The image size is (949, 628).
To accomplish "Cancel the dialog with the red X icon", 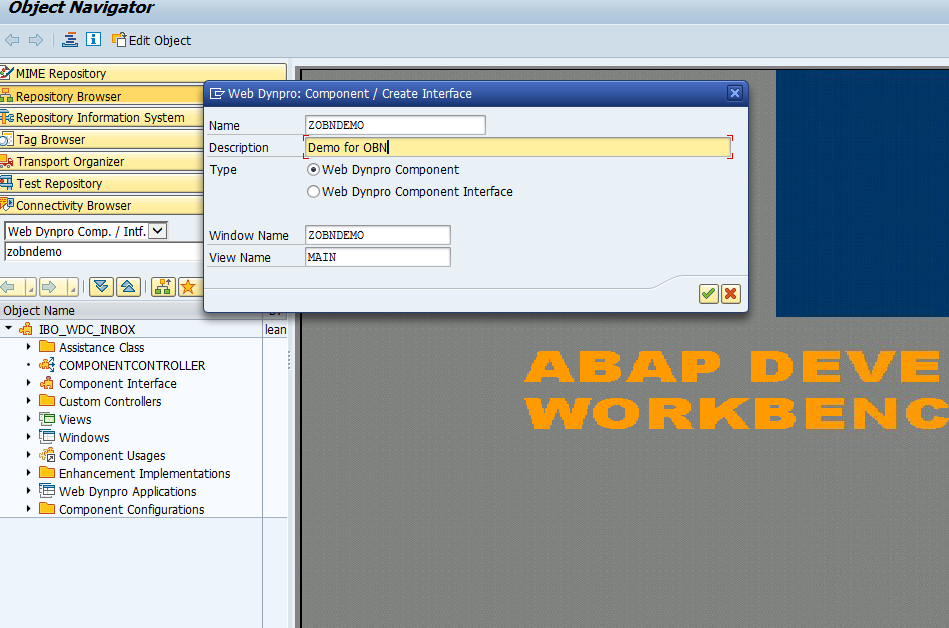I will tap(731, 294).
